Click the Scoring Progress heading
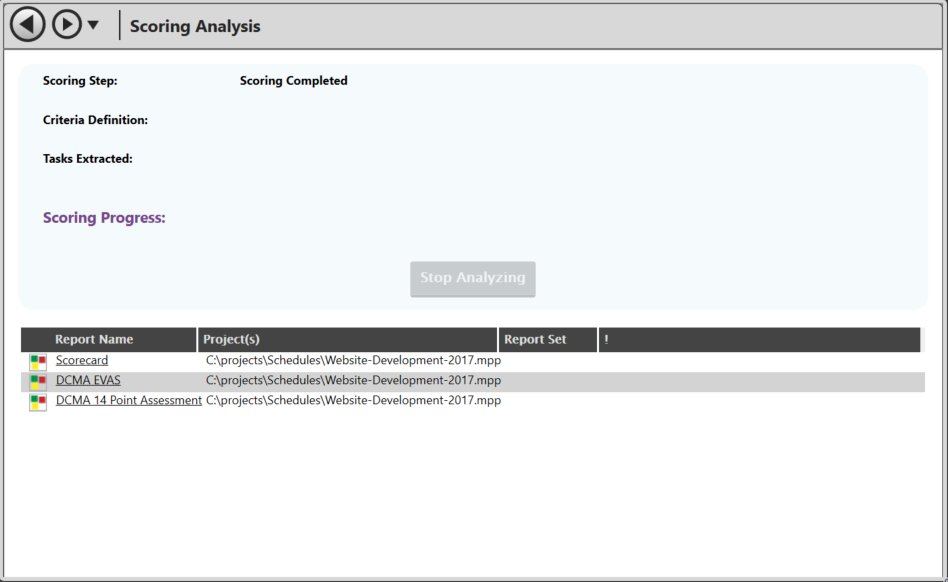The width and height of the screenshot is (948, 582). (104, 218)
